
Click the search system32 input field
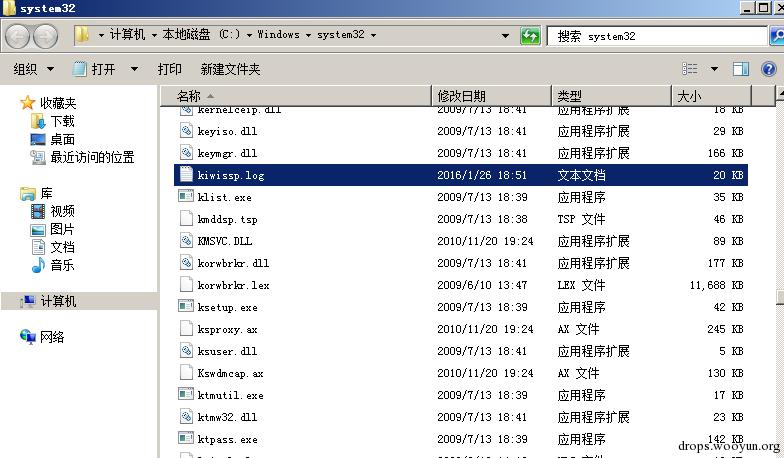coord(657,36)
